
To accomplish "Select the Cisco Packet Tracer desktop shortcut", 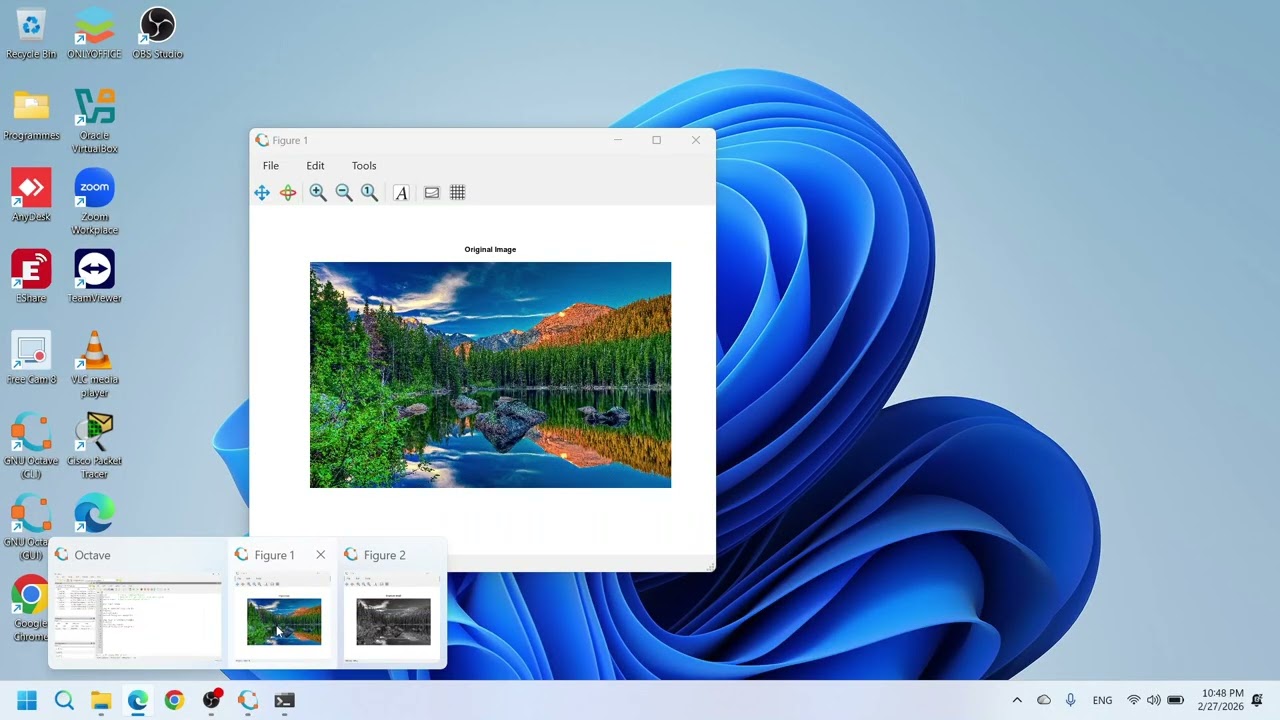I will (94, 446).
